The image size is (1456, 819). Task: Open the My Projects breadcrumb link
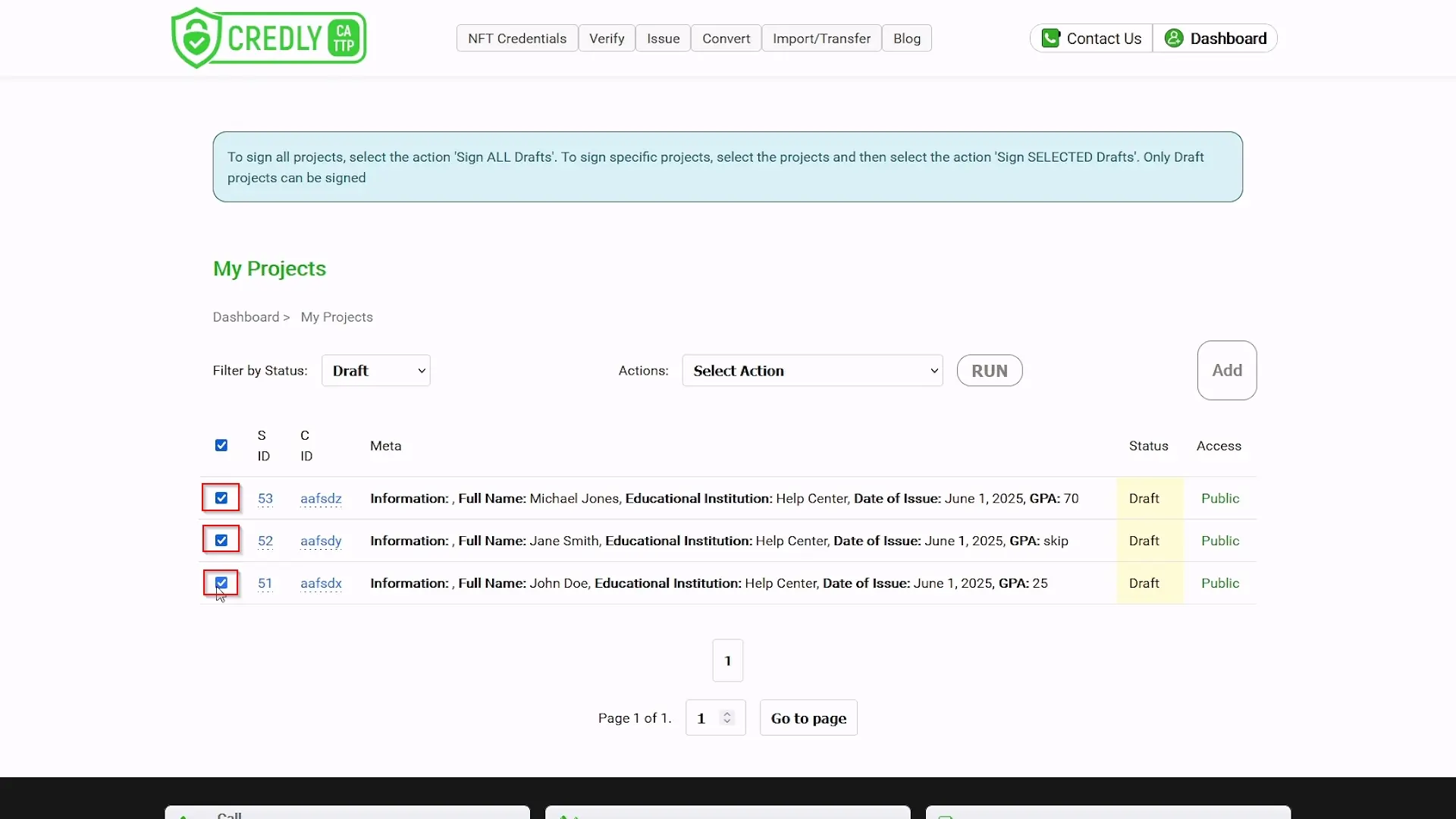point(337,317)
